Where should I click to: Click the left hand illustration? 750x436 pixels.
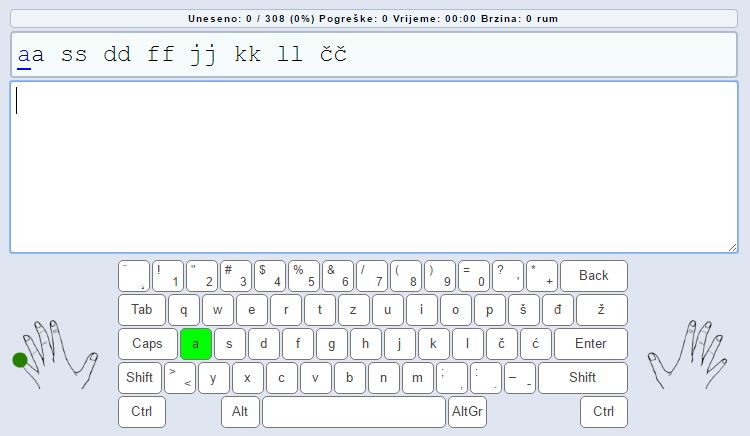60,354
